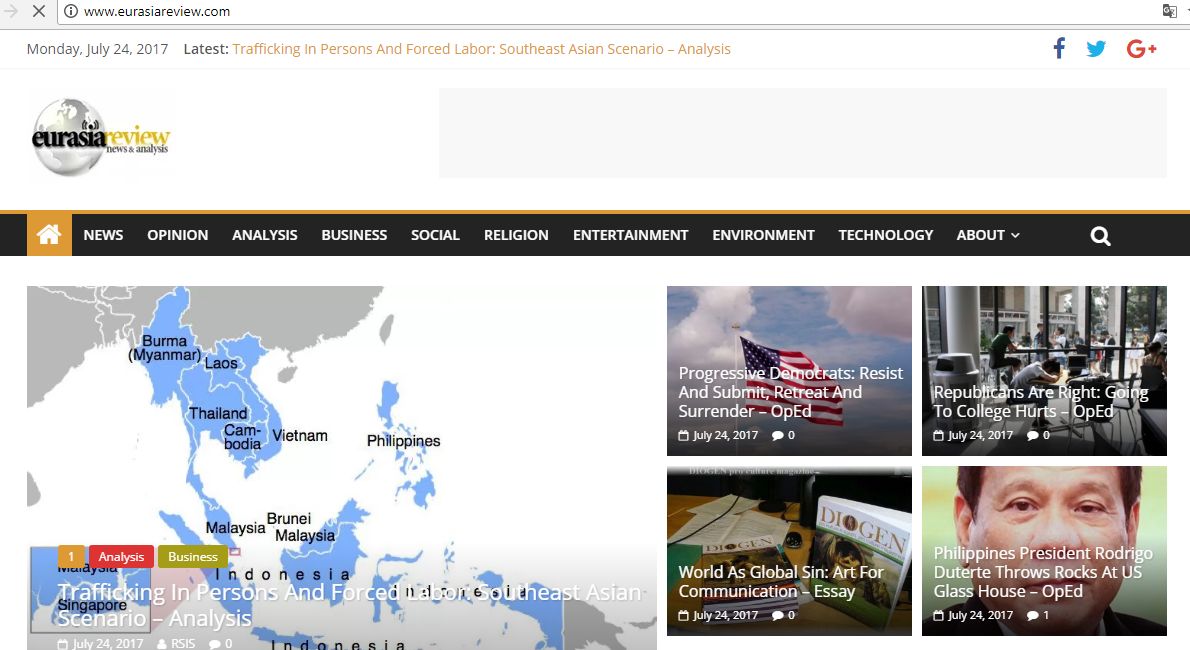This screenshot has width=1190, height=650.
Task: Expand the ABOUT menu dropdown
Action: click(988, 235)
